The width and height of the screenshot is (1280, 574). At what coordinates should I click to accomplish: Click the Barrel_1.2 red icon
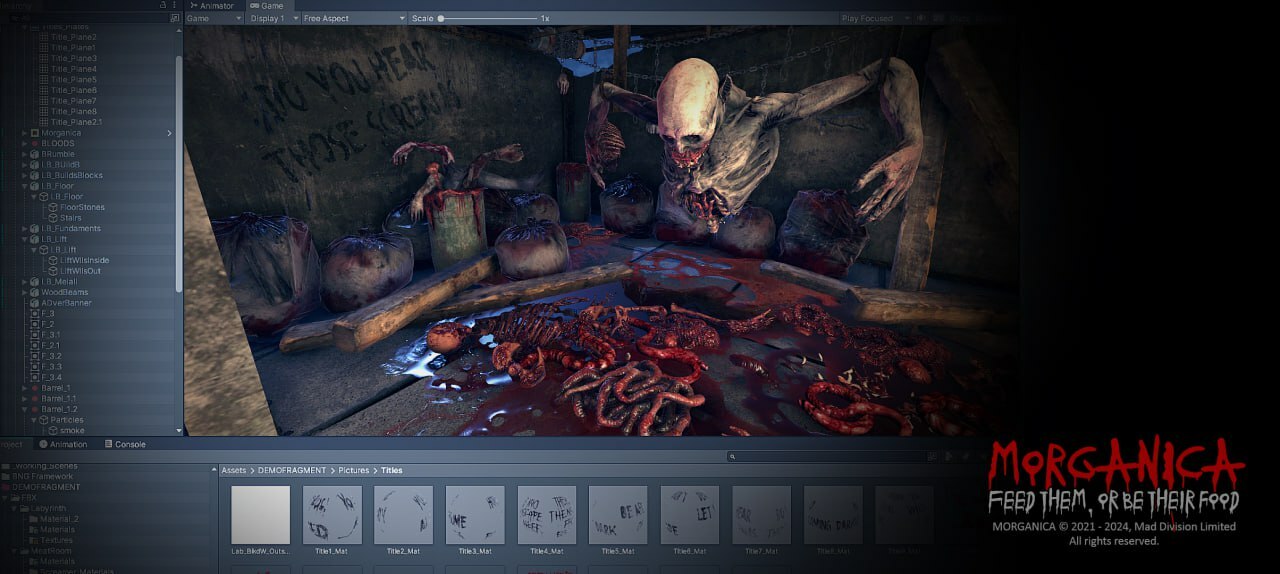point(35,409)
